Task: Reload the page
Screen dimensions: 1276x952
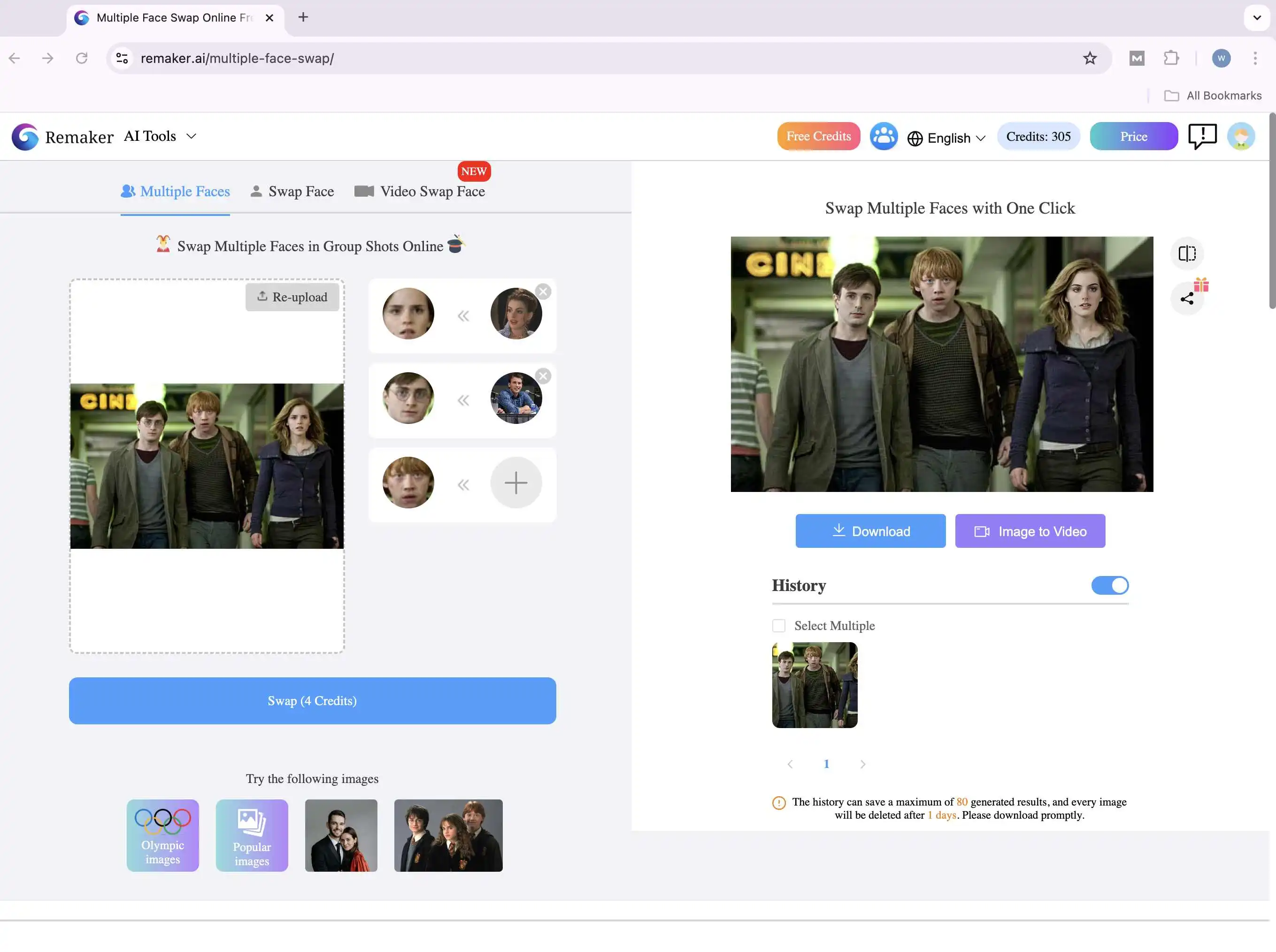Action: click(x=82, y=58)
